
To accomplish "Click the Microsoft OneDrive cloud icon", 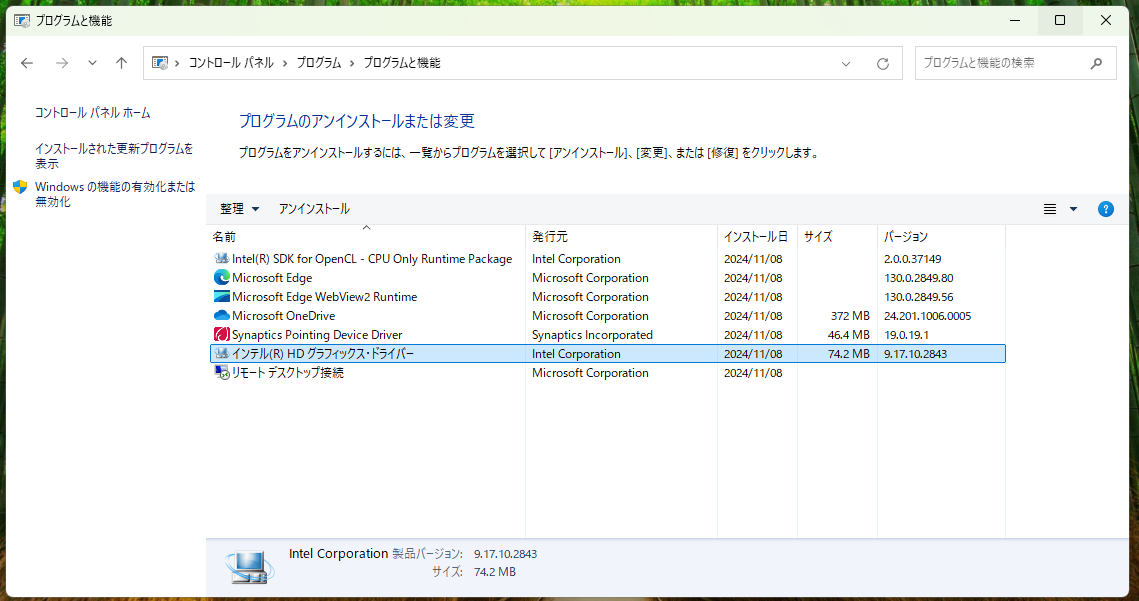I will (x=222, y=315).
